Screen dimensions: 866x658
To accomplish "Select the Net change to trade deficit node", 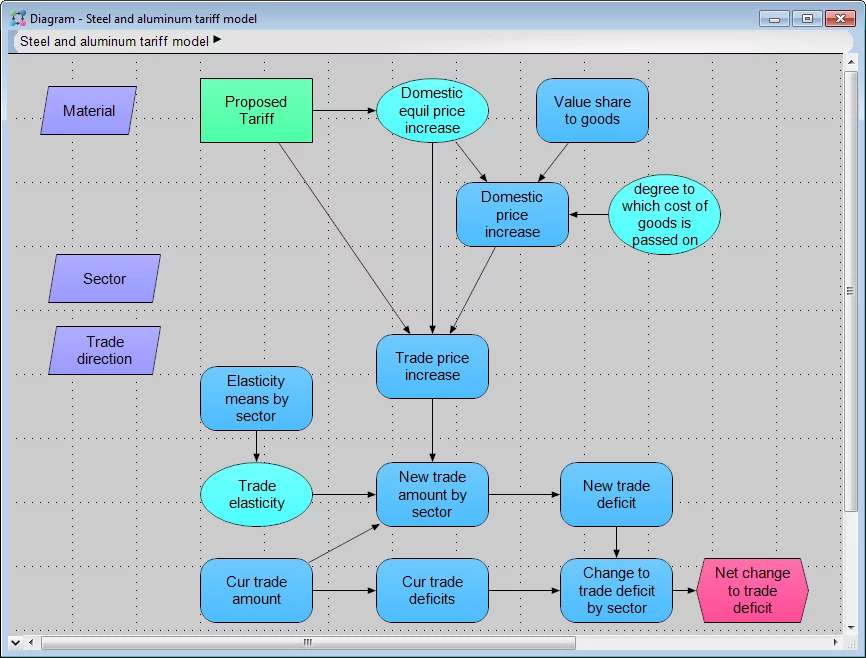I will point(752,591).
